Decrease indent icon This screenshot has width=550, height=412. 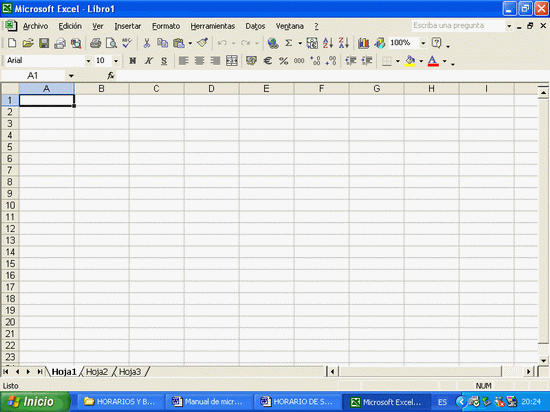[x=351, y=61]
